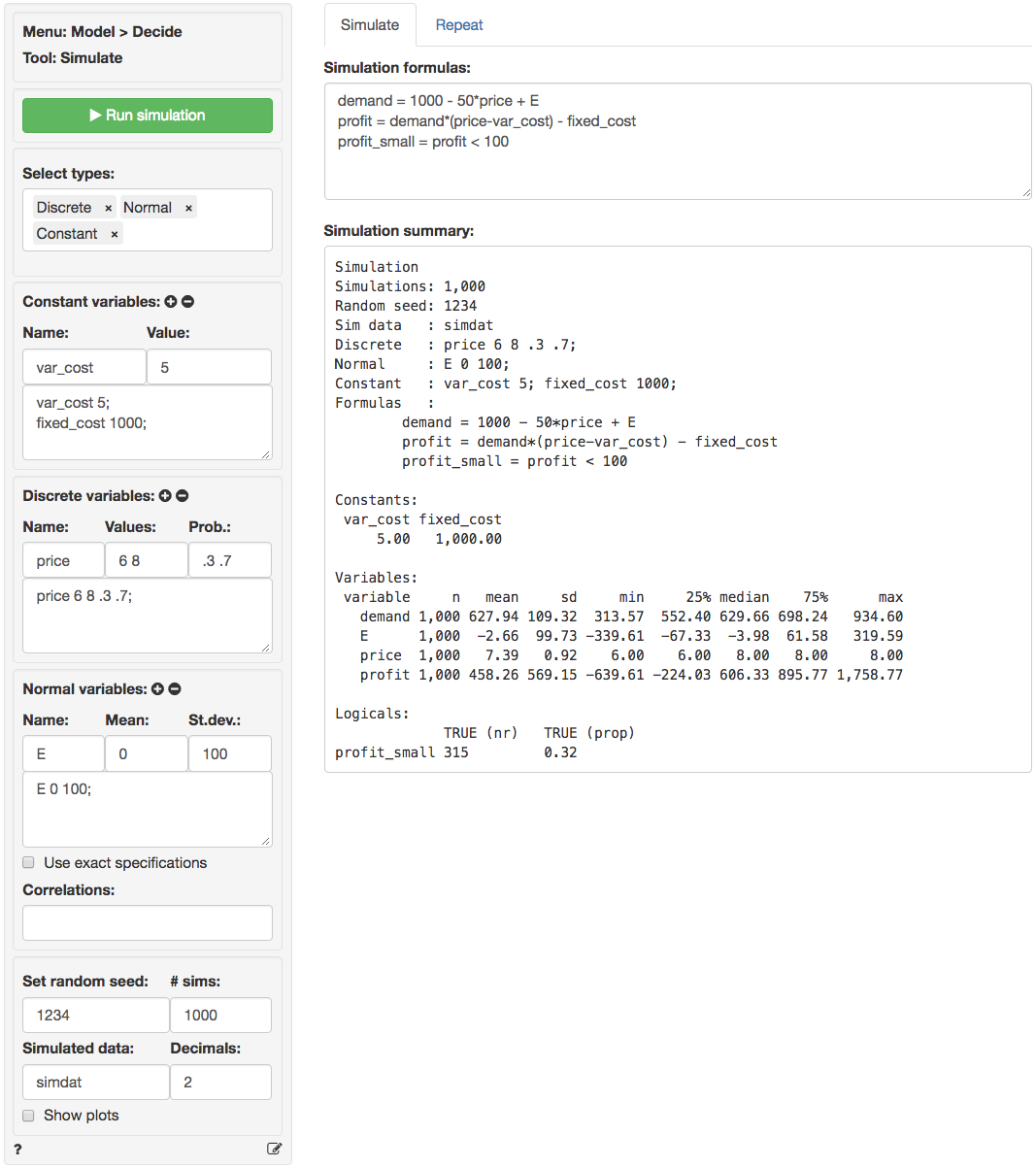Add a normal variable with plus icon

pyautogui.click(x=157, y=689)
